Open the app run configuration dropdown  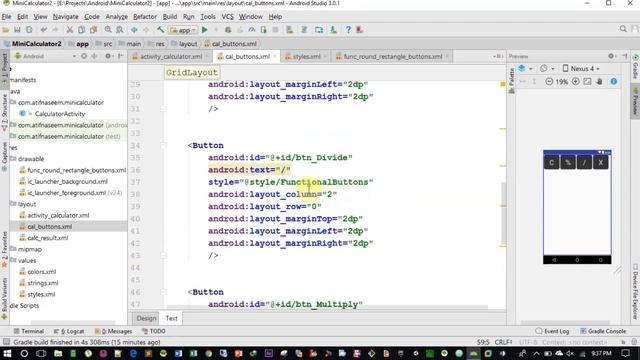coord(183,30)
